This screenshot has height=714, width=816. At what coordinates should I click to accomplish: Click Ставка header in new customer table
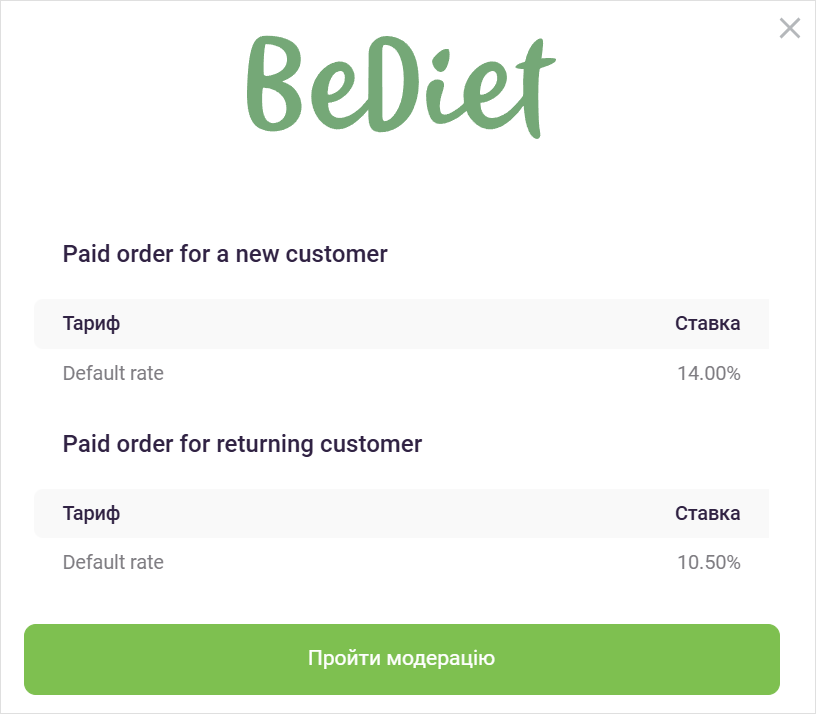pos(707,324)
